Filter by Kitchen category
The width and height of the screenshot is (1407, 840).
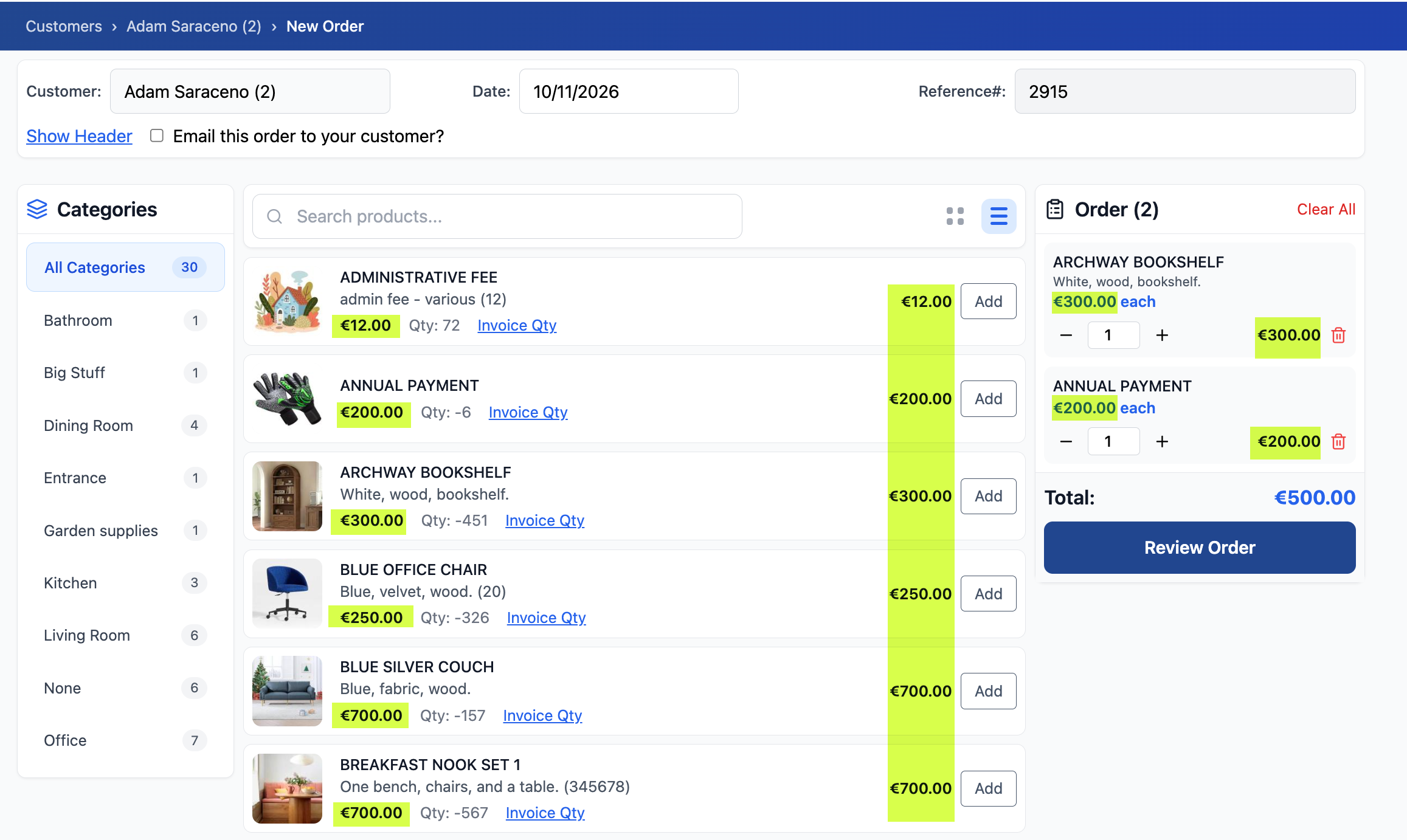[x=125, y=583]
